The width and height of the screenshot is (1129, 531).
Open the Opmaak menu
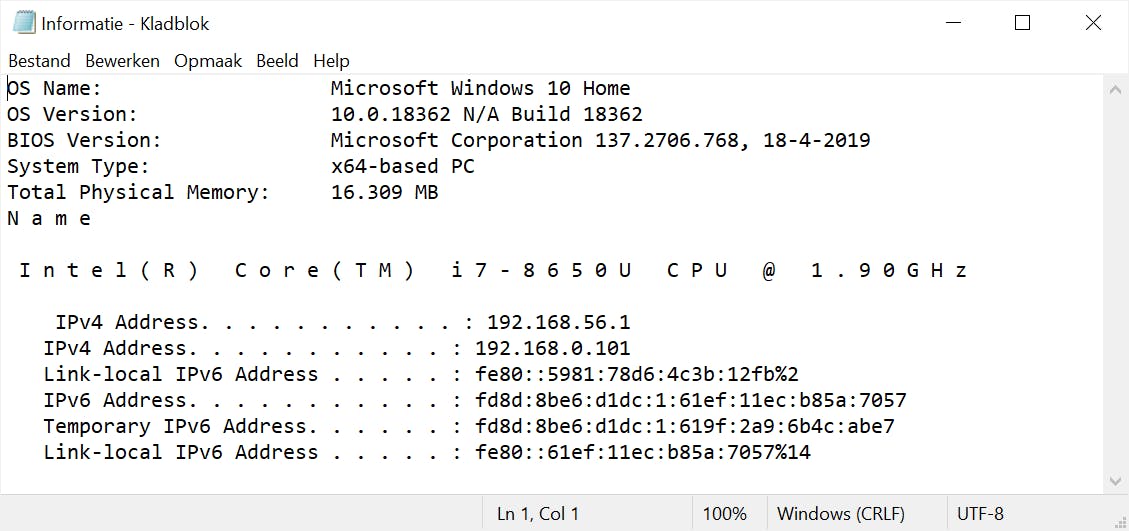(208, 61)
